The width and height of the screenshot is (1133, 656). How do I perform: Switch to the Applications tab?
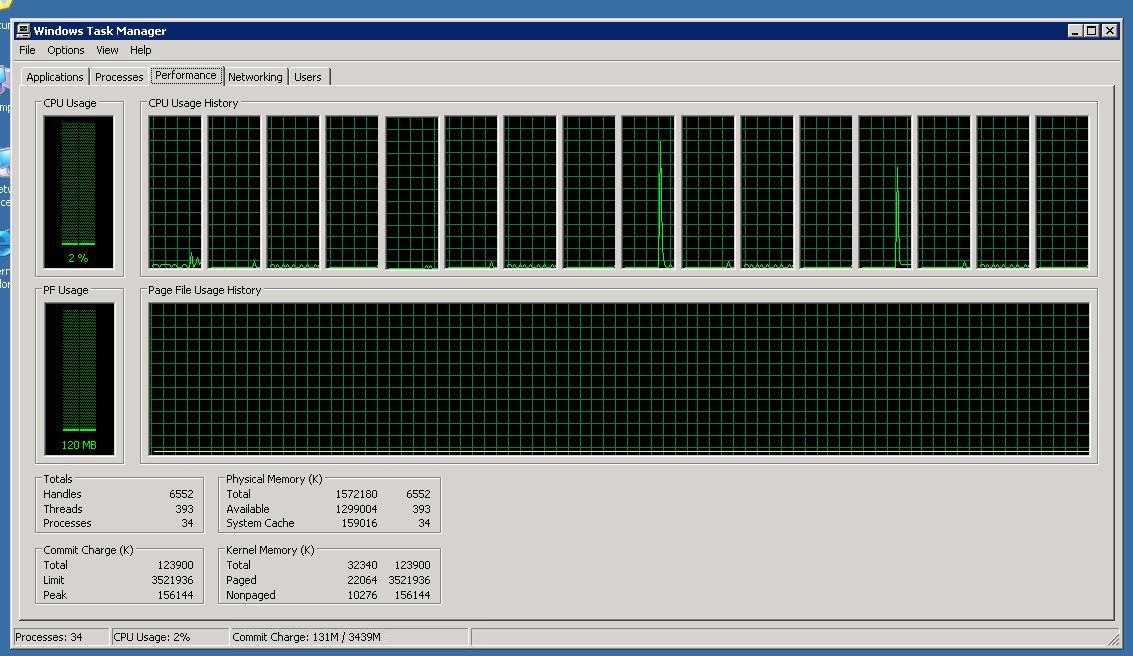tap(55, 77)
